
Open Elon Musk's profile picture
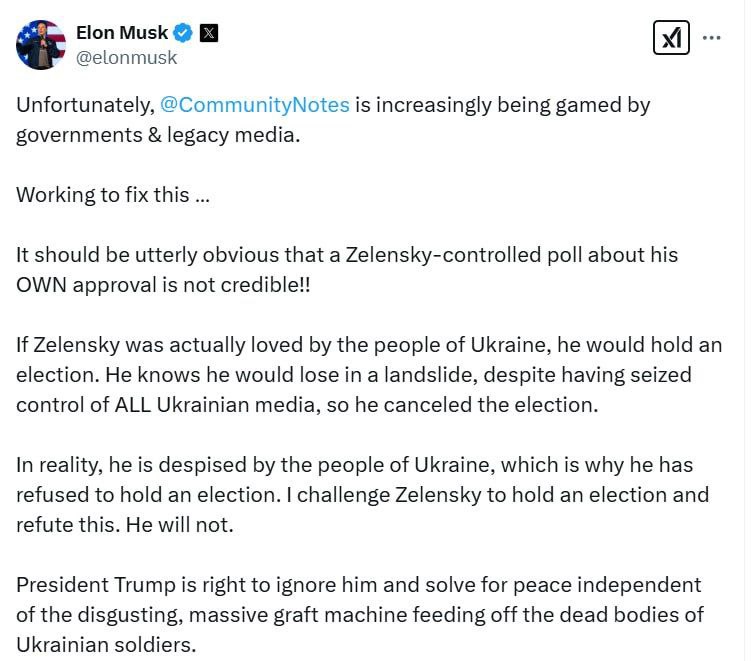[41, 45]
